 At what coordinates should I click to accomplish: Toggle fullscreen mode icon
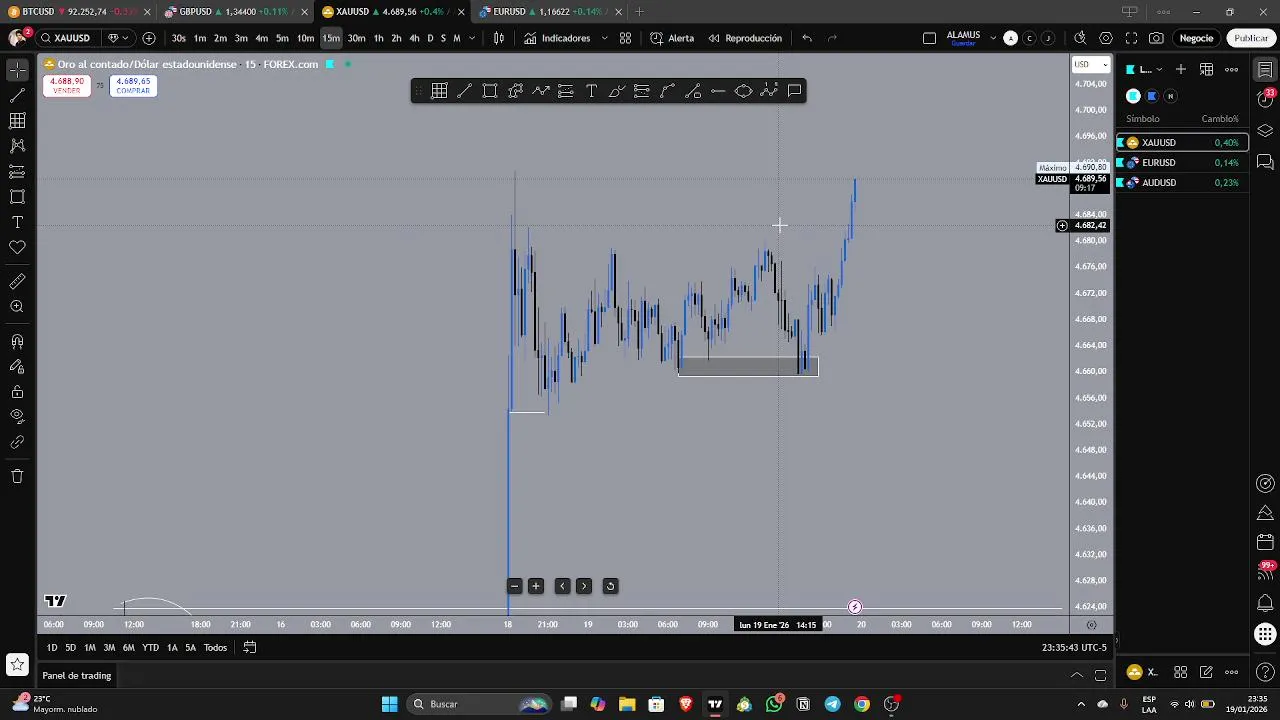pyautogui.click(x=1131, y=38)
